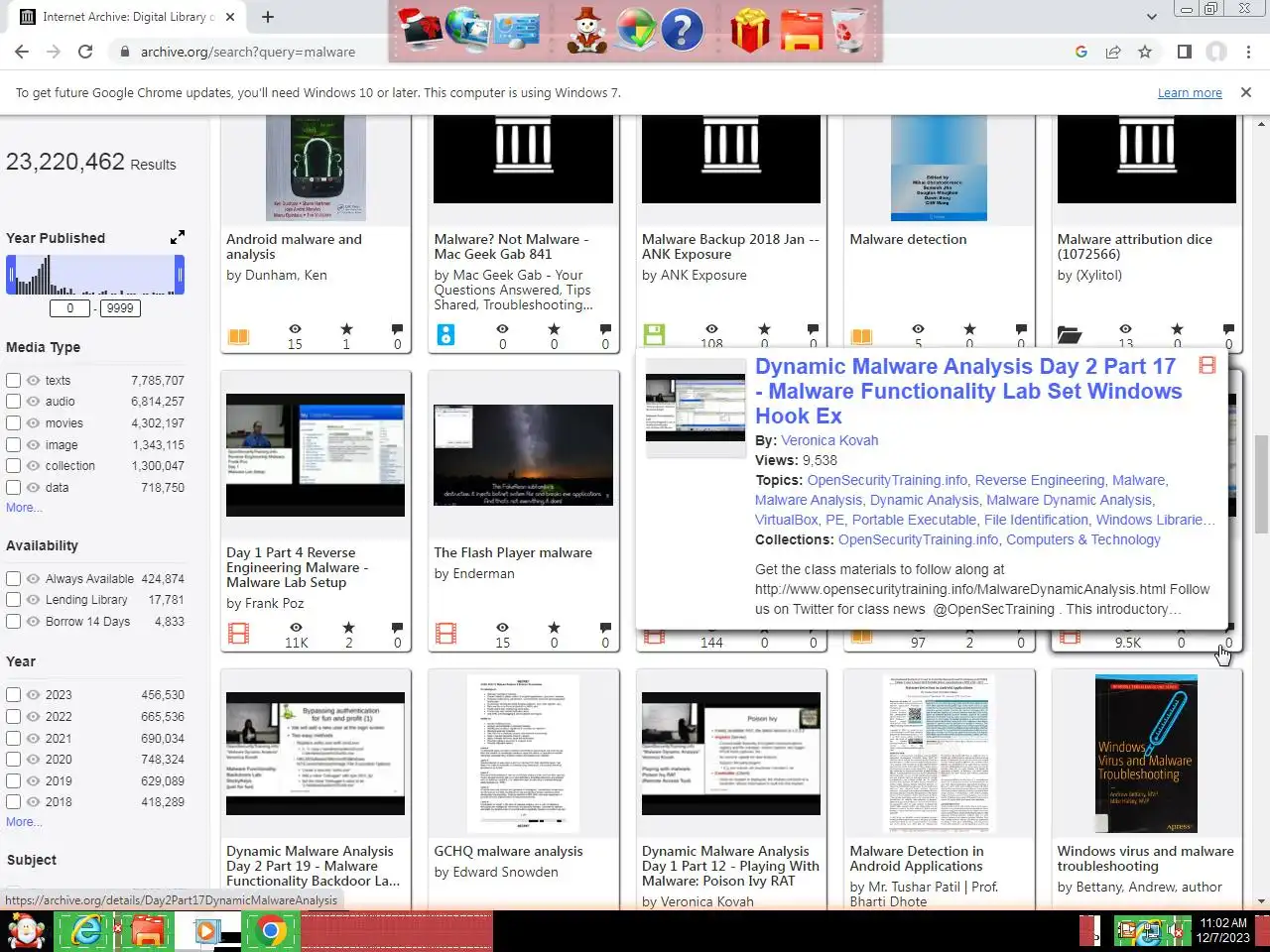1270x952 pixels.
Task: Expand More years under the Year list
Action: (24, 822)
